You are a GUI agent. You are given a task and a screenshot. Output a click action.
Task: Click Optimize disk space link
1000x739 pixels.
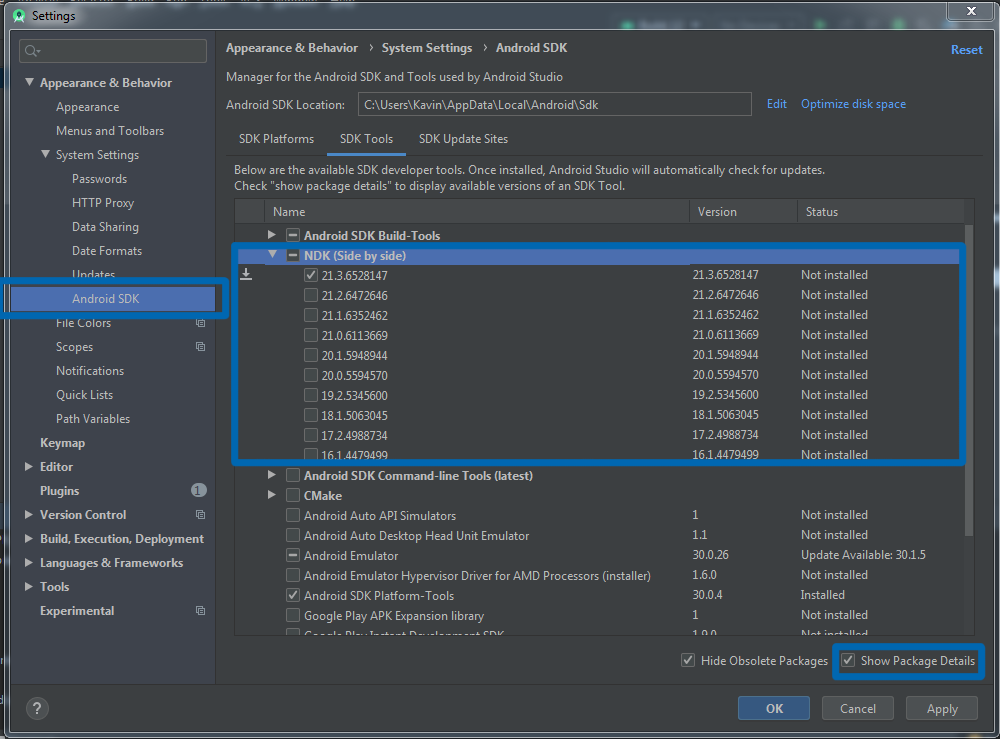853,104
